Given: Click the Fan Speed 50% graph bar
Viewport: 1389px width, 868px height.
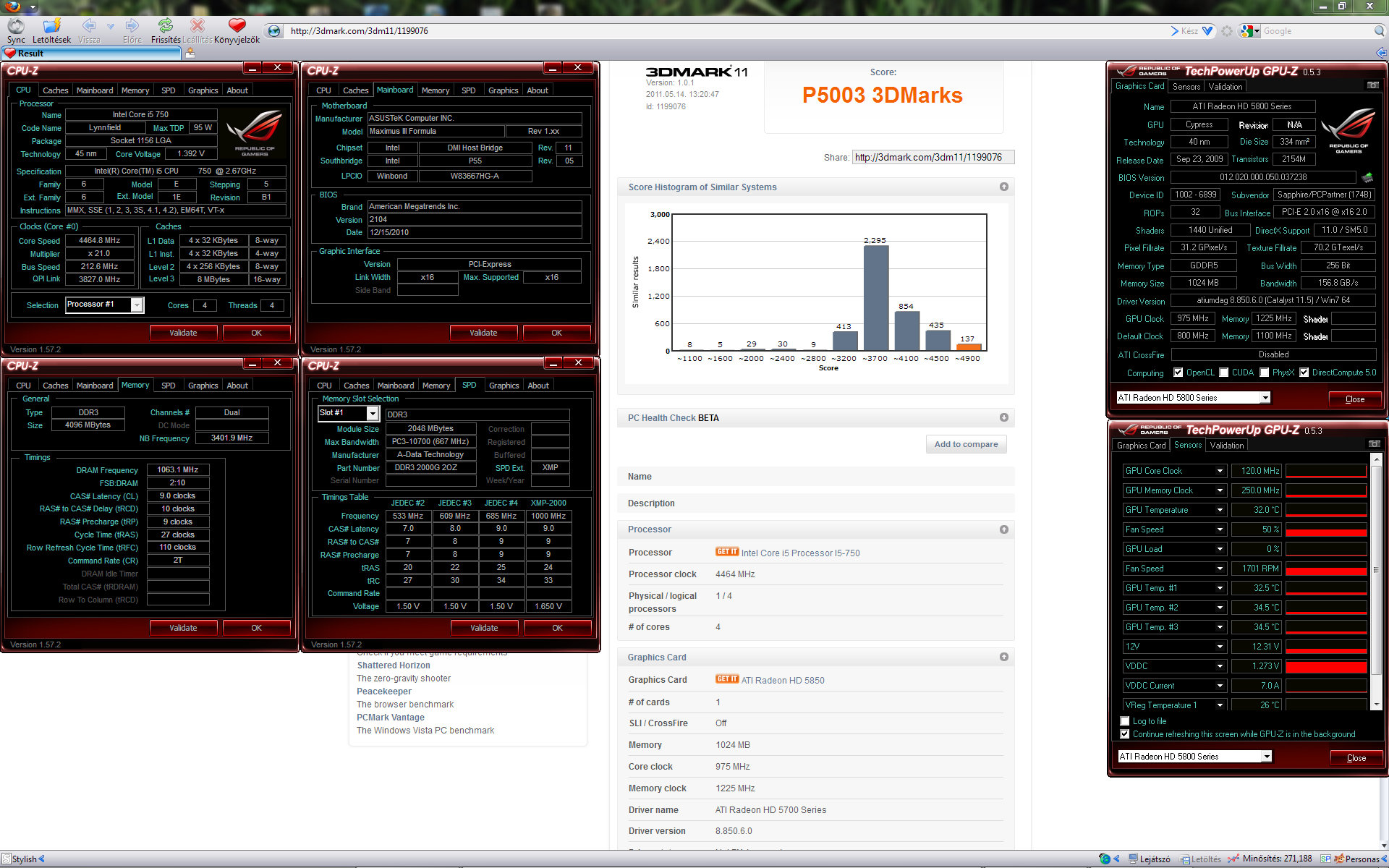Looking at the screenshot, I should [x=1326, y=529].
